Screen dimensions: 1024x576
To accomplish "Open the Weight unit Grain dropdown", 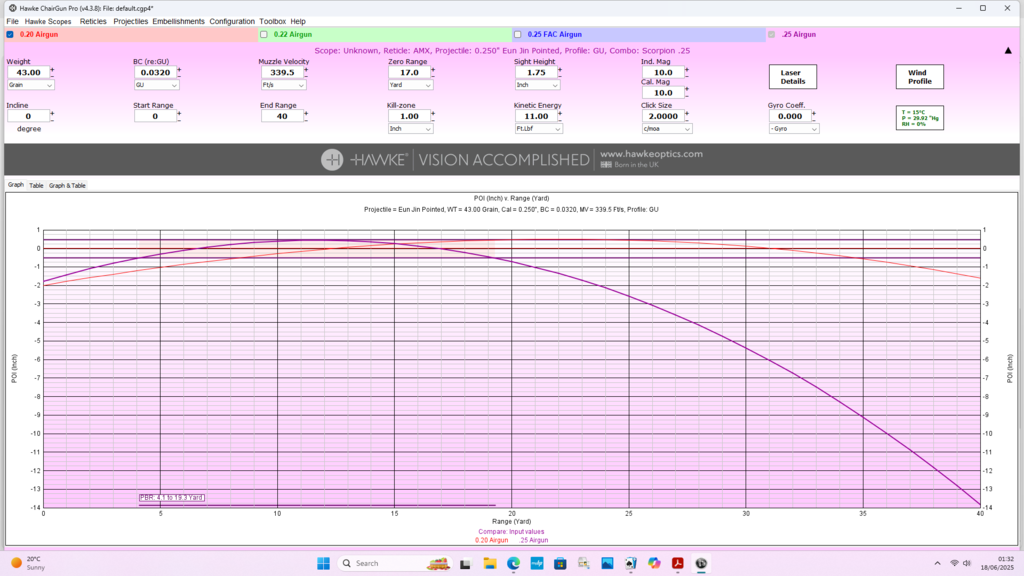I will pos(30,85).
